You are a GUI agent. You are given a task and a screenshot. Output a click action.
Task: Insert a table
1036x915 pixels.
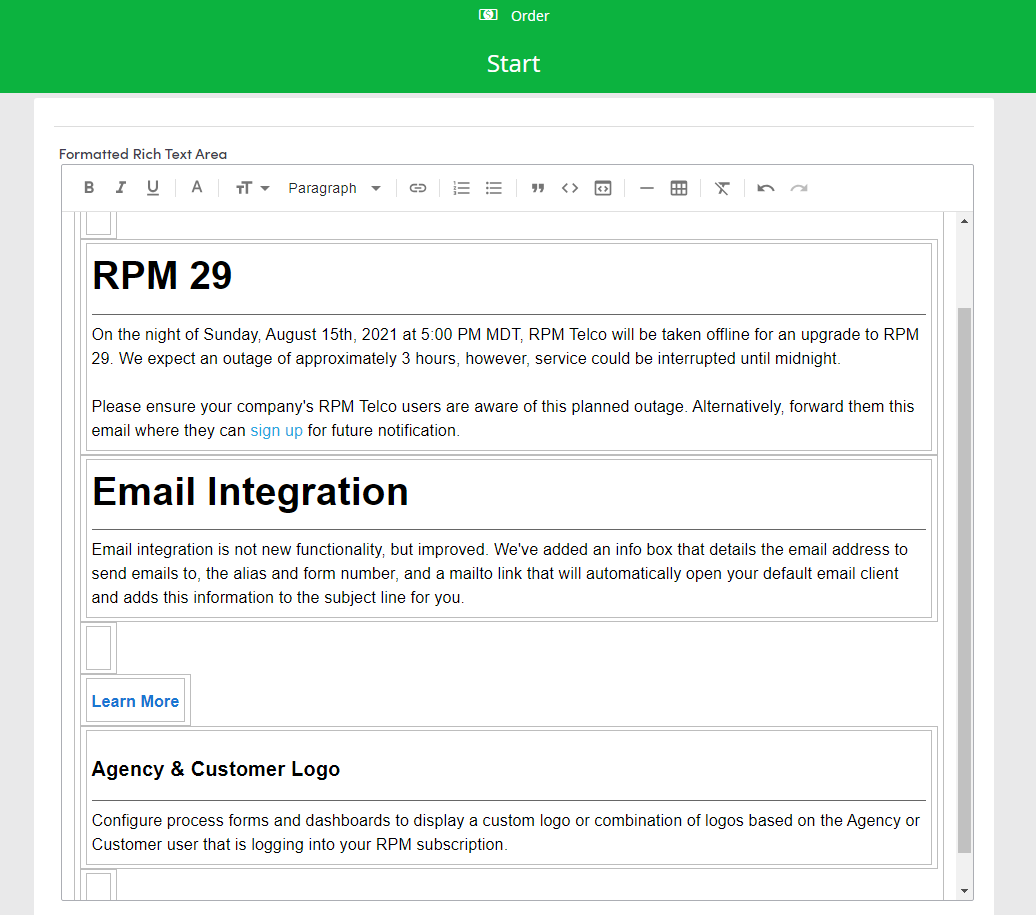click(679, 188)
